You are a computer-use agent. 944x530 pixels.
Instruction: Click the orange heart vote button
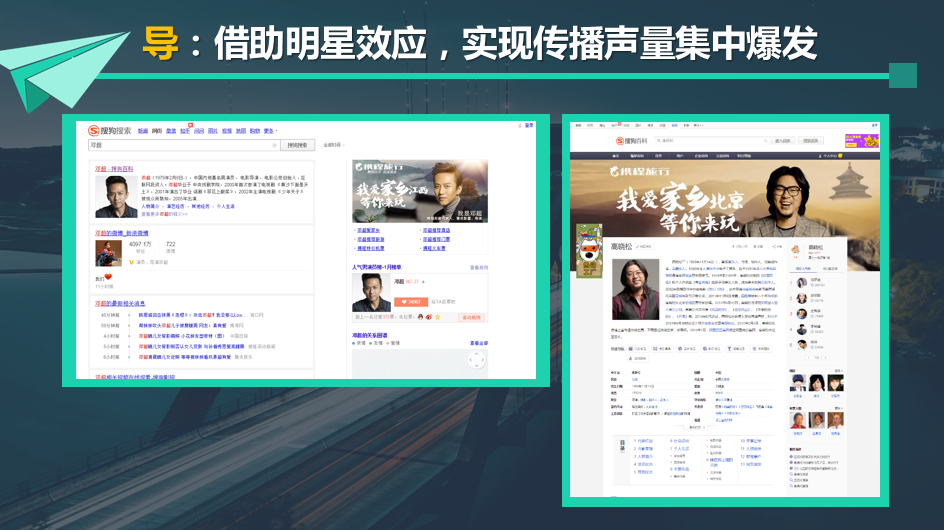point(411,302)
